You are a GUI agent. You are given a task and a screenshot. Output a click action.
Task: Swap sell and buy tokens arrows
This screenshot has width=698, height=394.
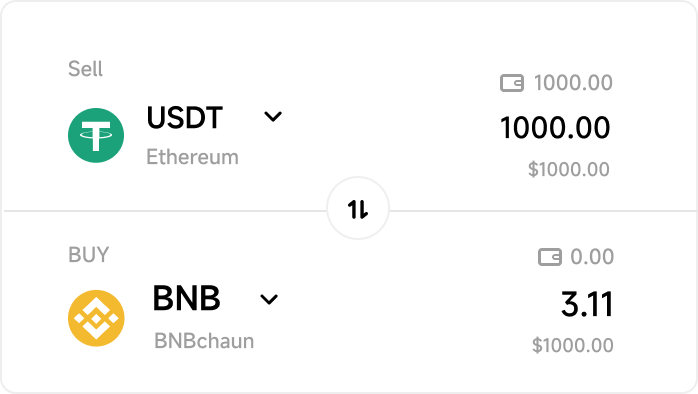(358, 208)
